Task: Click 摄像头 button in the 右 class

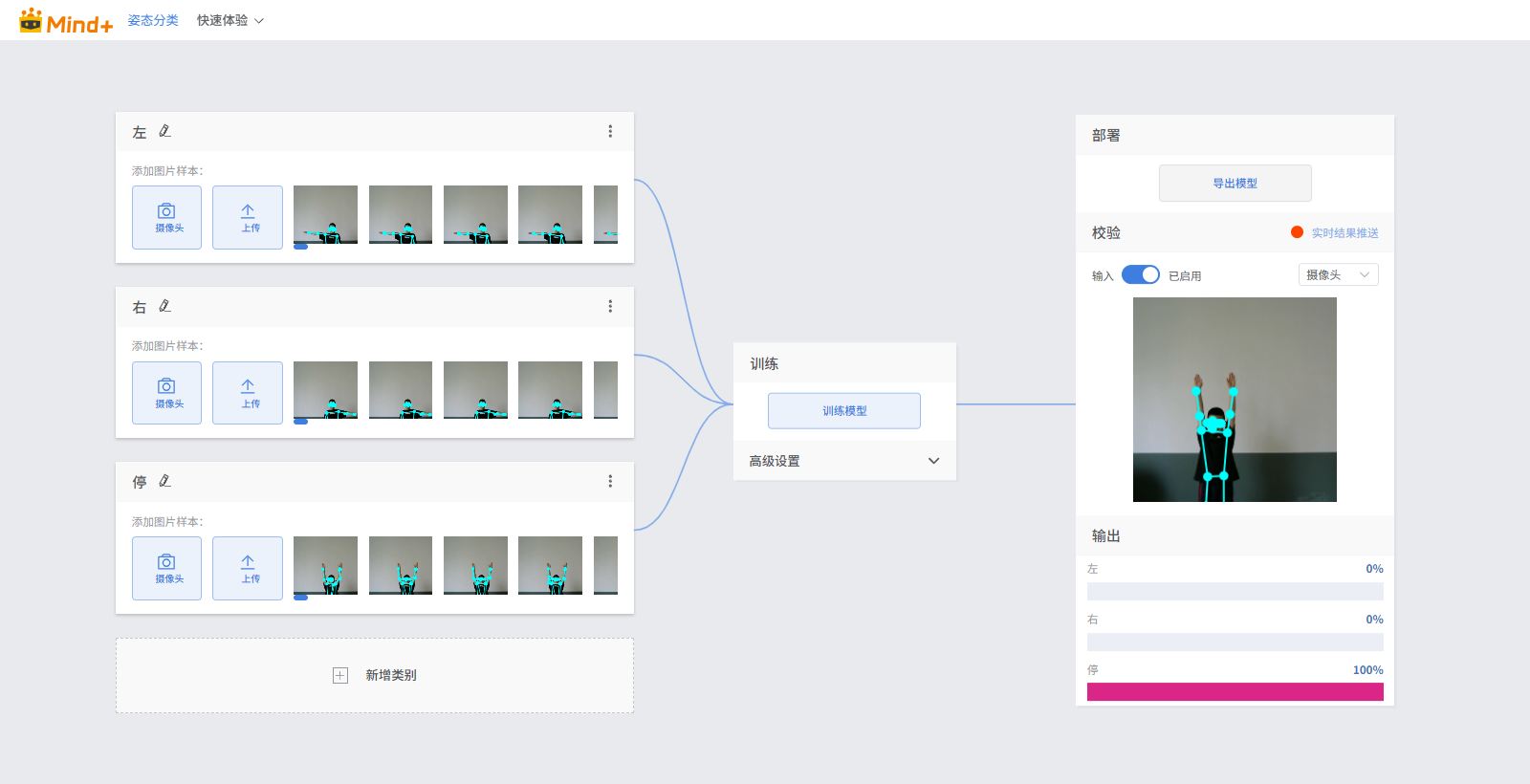Action: 166,393
